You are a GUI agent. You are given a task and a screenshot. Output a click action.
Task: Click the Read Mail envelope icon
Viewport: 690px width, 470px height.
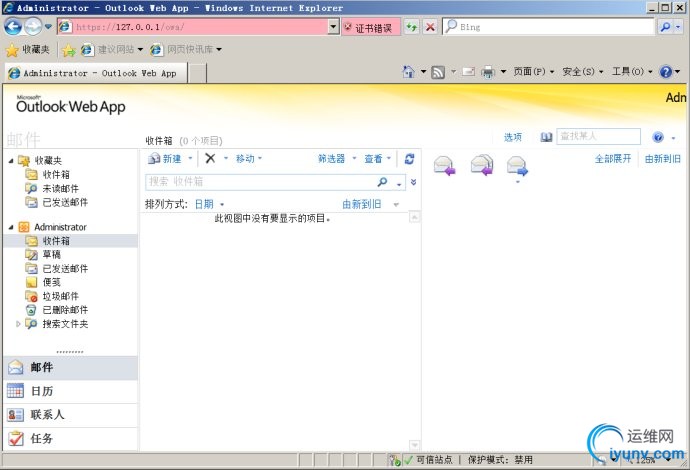(x=468, y=72)
